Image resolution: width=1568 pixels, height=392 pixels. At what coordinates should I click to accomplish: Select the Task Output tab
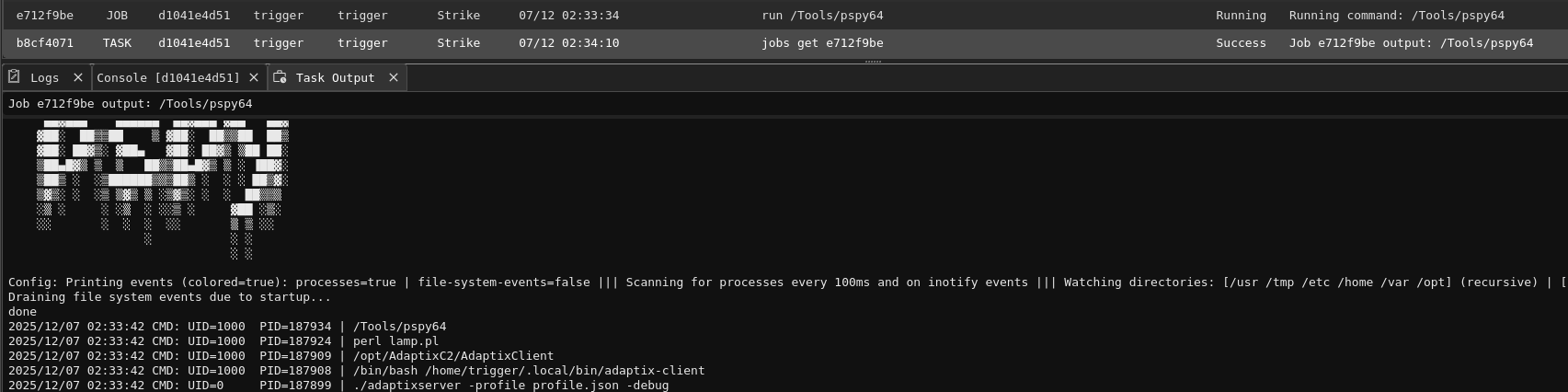coord(335,77)
